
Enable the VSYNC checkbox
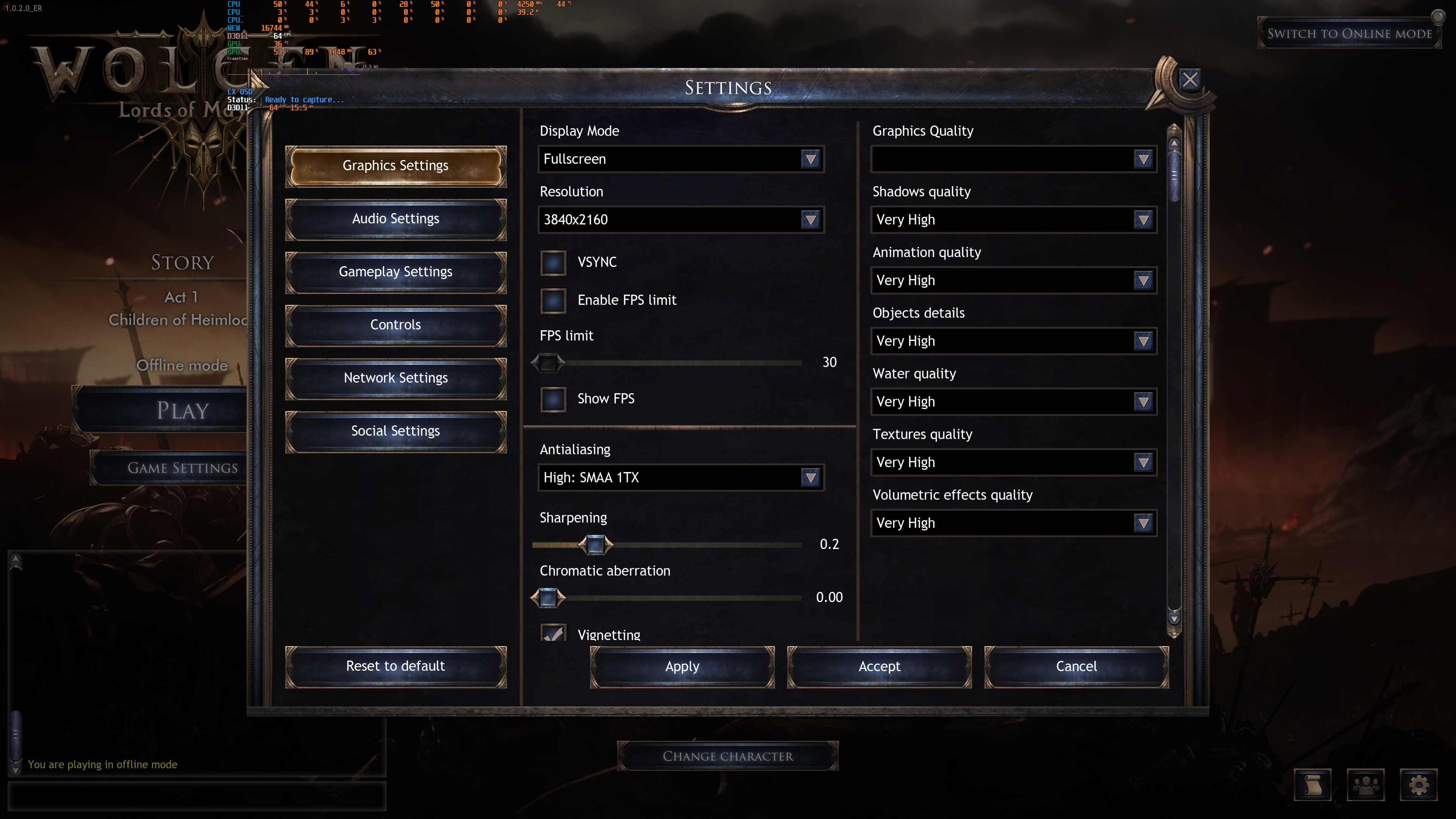(x=553, y=263)
